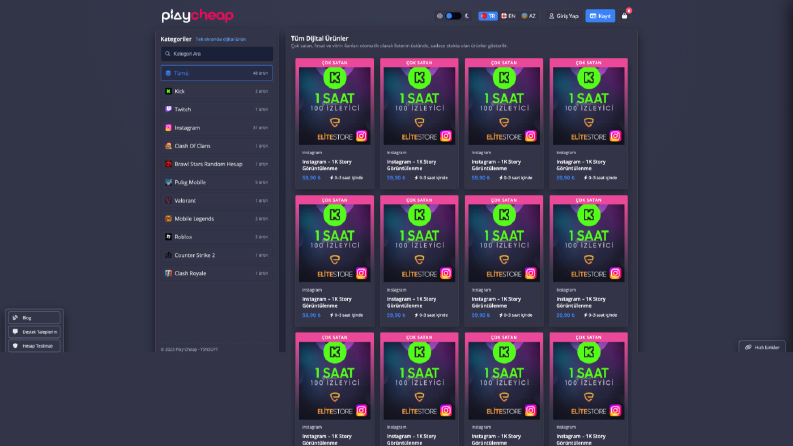Switch language to TR
Image resolution: width=793 pixels, height=446 pixels.
click(488, 16)
